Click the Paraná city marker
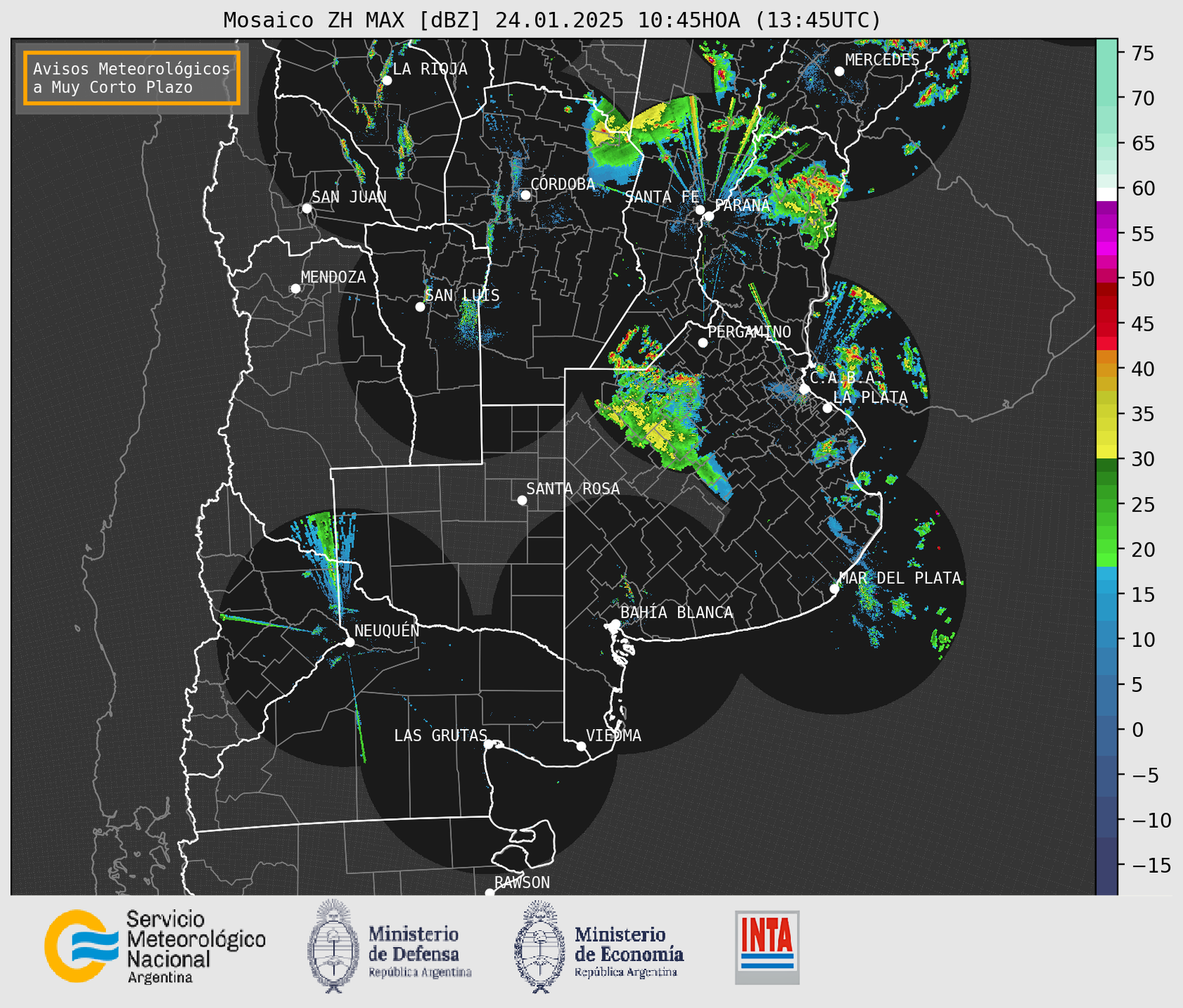Screen dimensions: 1183x1008 tap(709, 216)
